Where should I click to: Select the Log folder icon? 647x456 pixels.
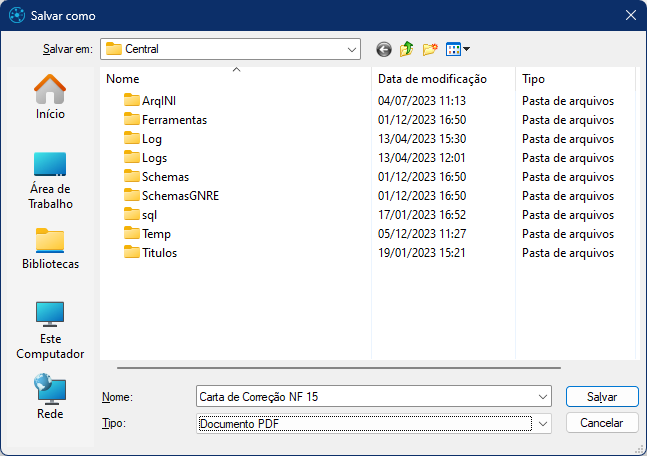coord(132,138)
